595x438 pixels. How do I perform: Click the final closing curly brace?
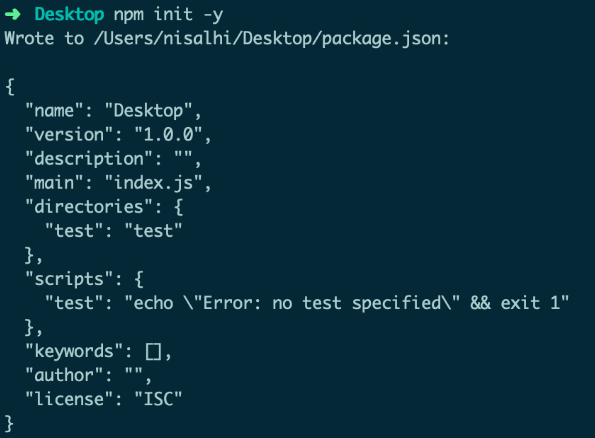coord(9,423)
